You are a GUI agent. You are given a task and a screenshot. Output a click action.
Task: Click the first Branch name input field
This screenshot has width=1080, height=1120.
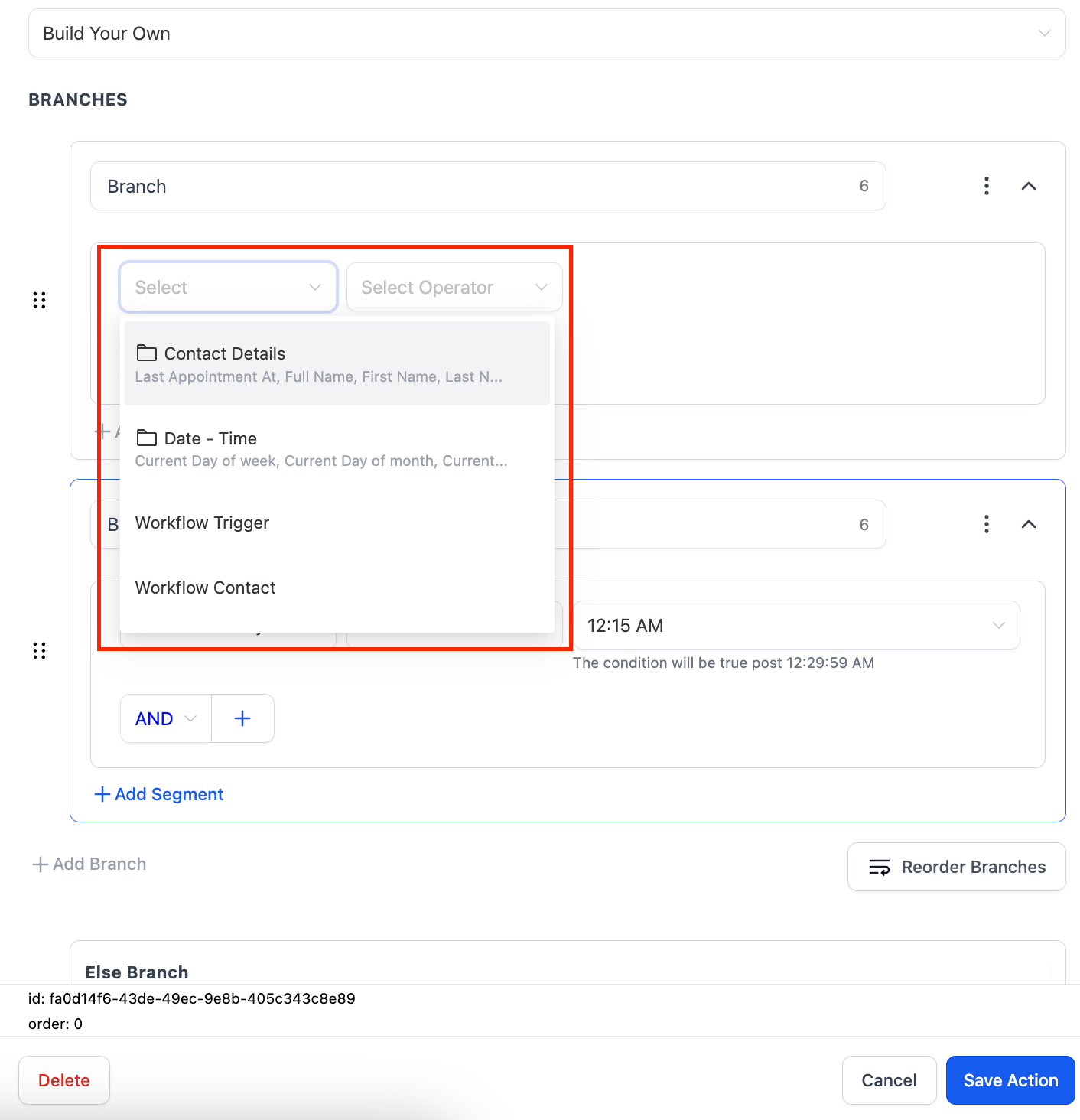point(488,186)
